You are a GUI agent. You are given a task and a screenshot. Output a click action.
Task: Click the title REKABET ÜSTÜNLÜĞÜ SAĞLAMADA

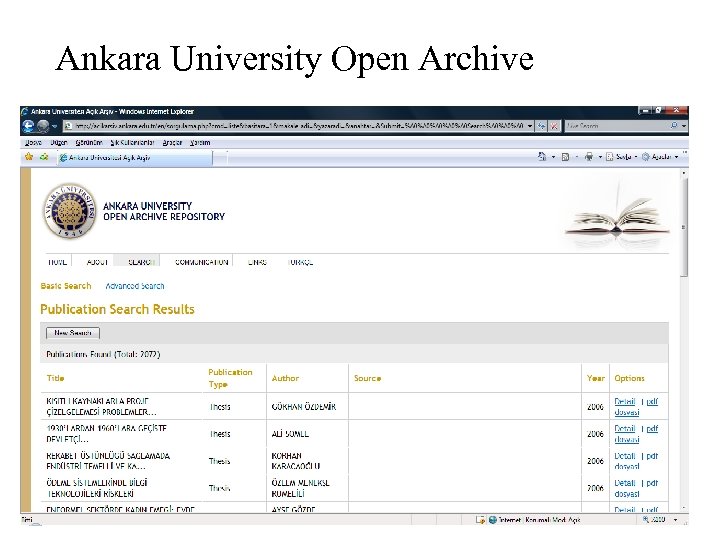[x=108, y=461]
